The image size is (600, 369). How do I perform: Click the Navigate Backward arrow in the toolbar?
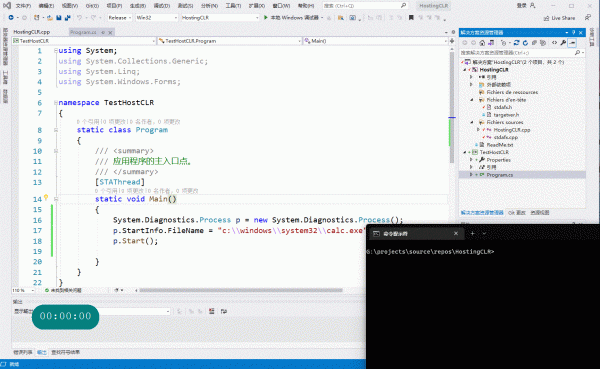pyautogui.click(x=11, y=18)
